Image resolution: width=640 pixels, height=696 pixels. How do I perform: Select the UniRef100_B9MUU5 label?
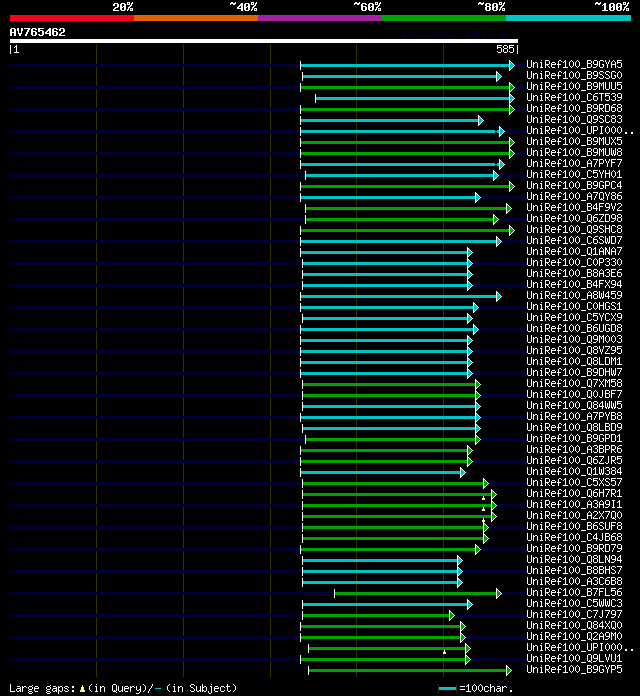pyautogui.click(x=574, y=87)
